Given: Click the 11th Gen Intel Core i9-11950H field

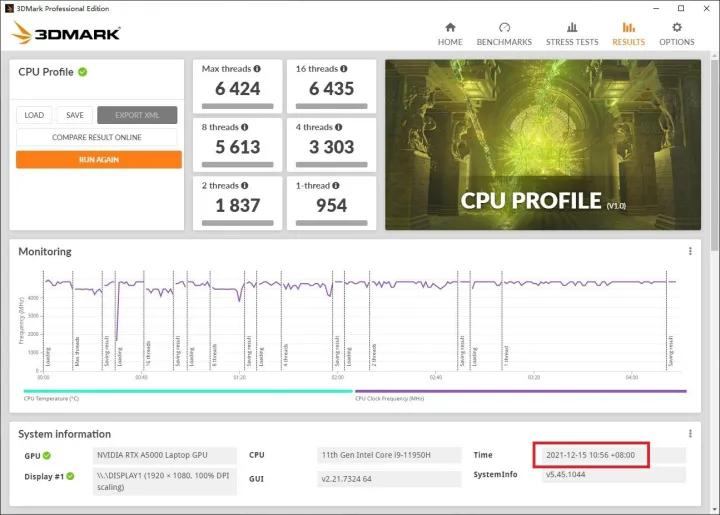Looking at the screenshot, I should tap(389, 455).
